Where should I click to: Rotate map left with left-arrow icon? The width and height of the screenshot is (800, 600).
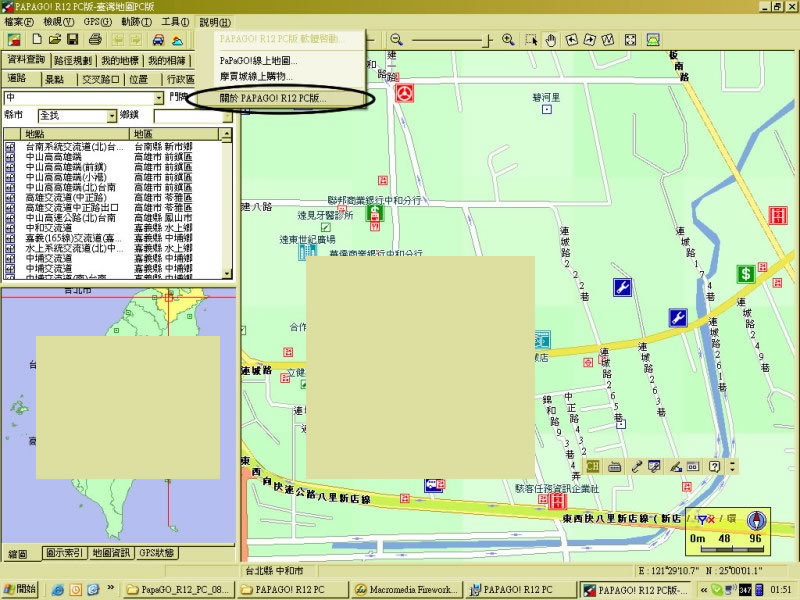click(x=572, y=39)
